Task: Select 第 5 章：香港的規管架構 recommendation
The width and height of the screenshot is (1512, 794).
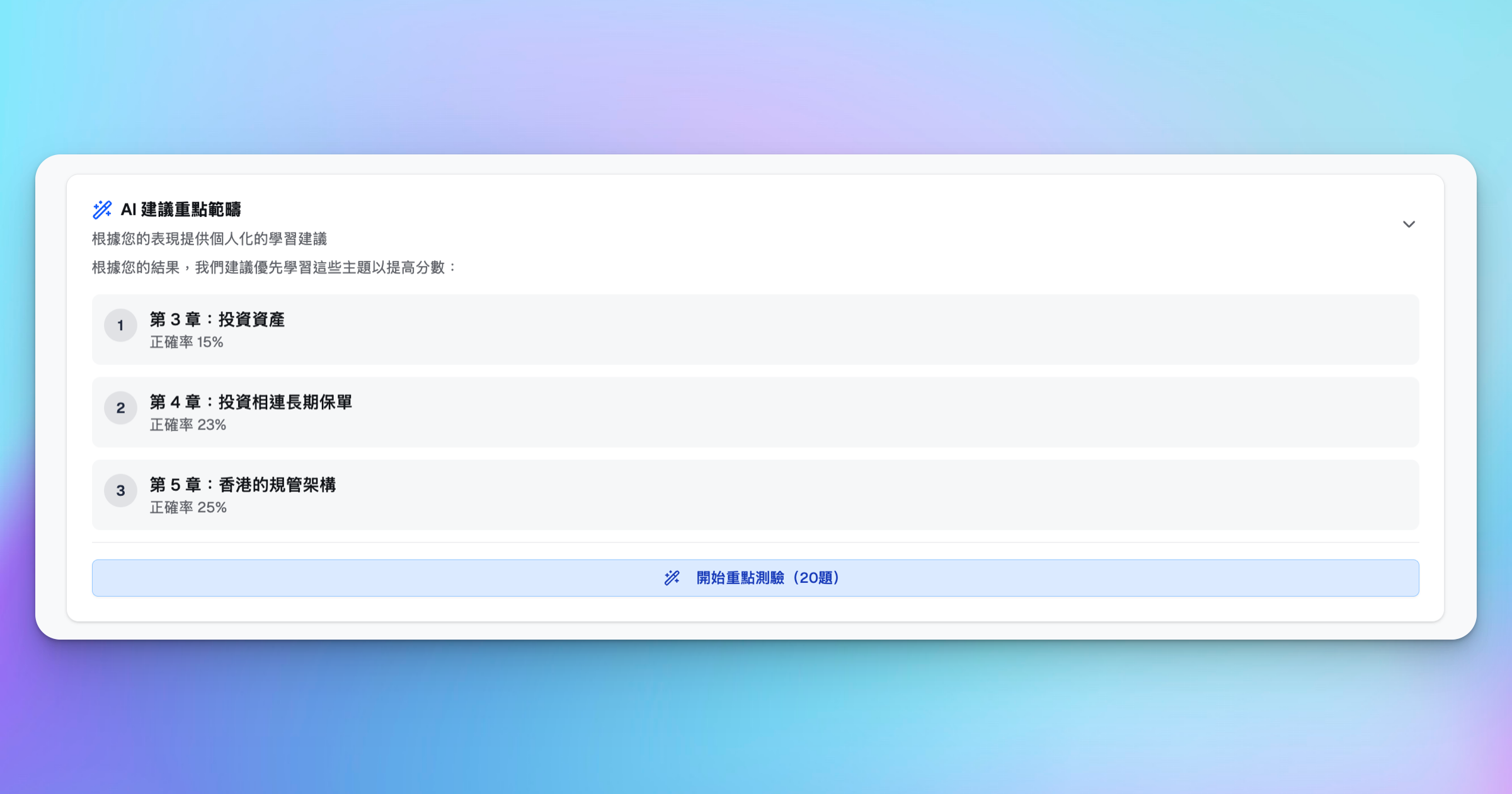Action: [755, 495]
